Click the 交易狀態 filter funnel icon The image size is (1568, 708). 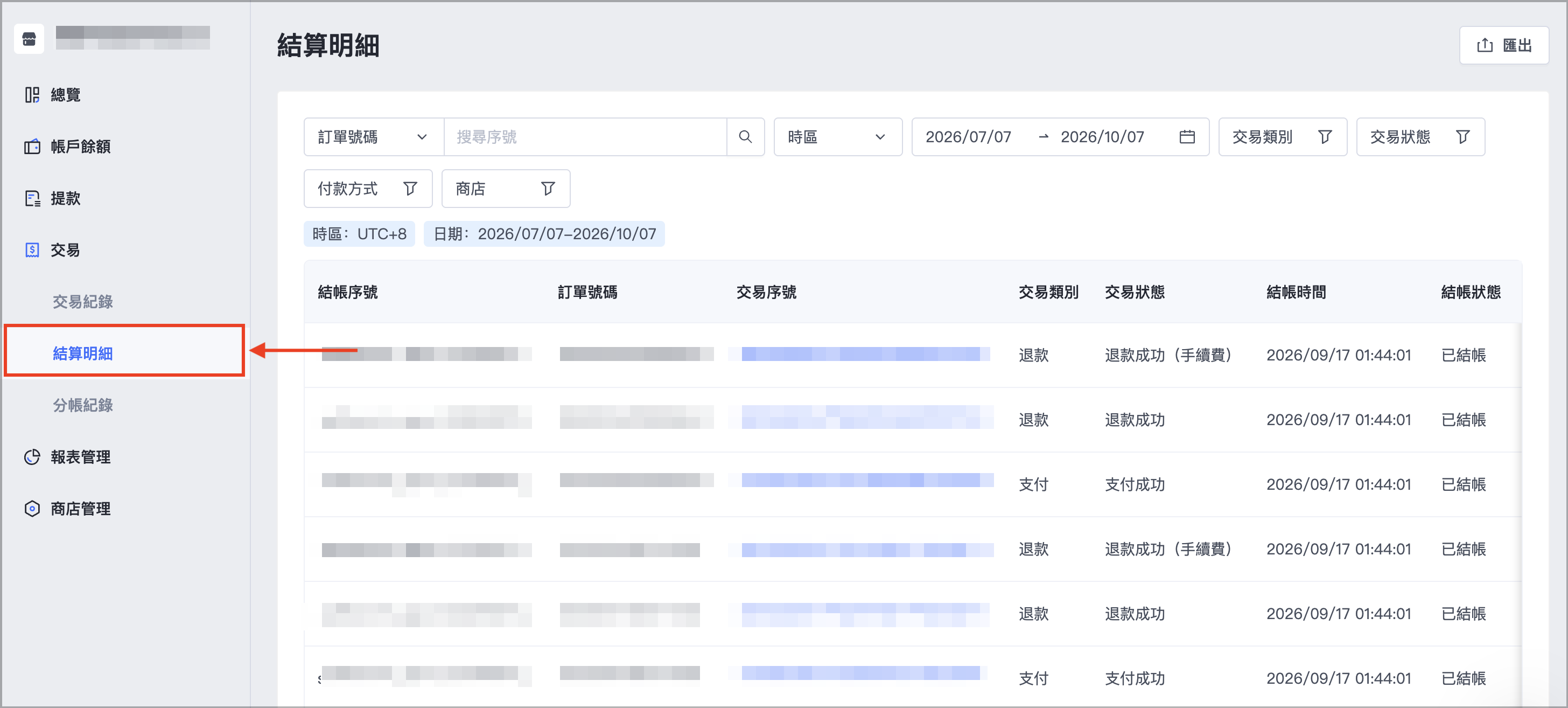click(1462, 137)
